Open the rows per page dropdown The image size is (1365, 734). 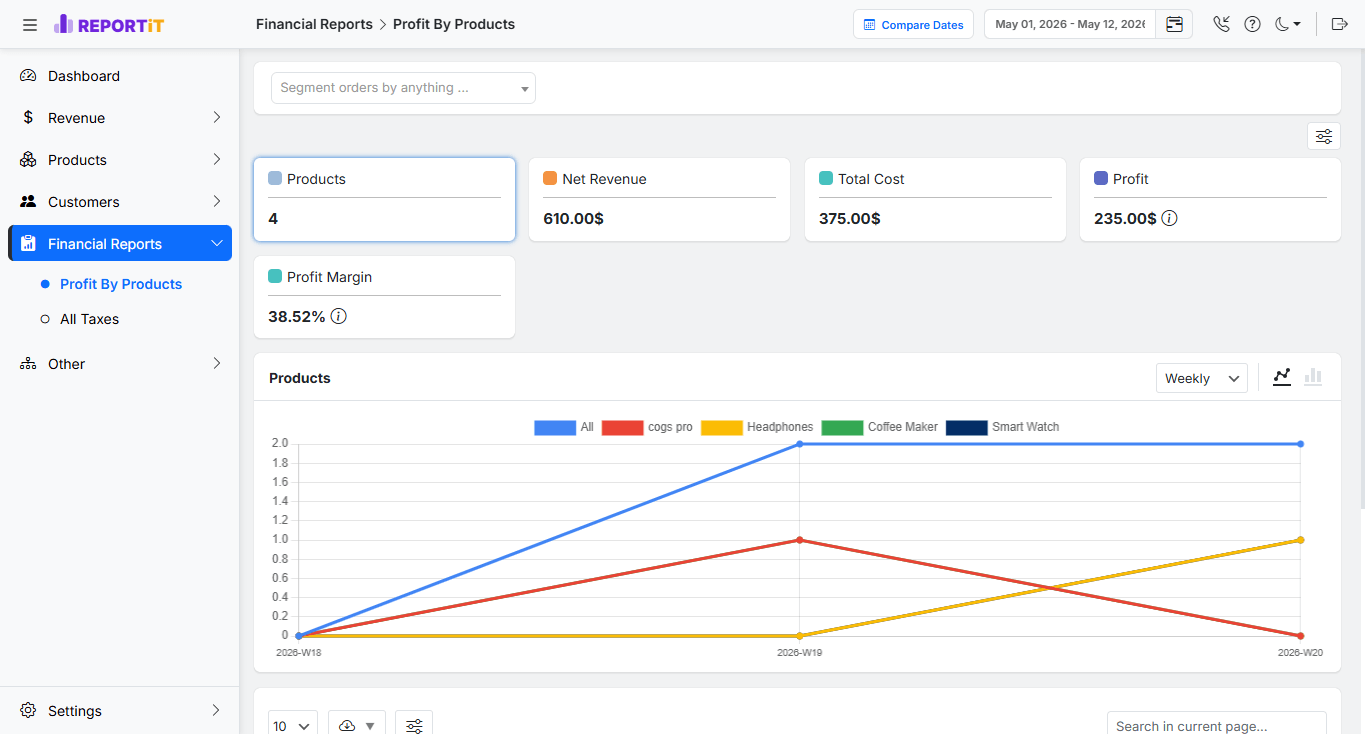[x=292, y=725]
